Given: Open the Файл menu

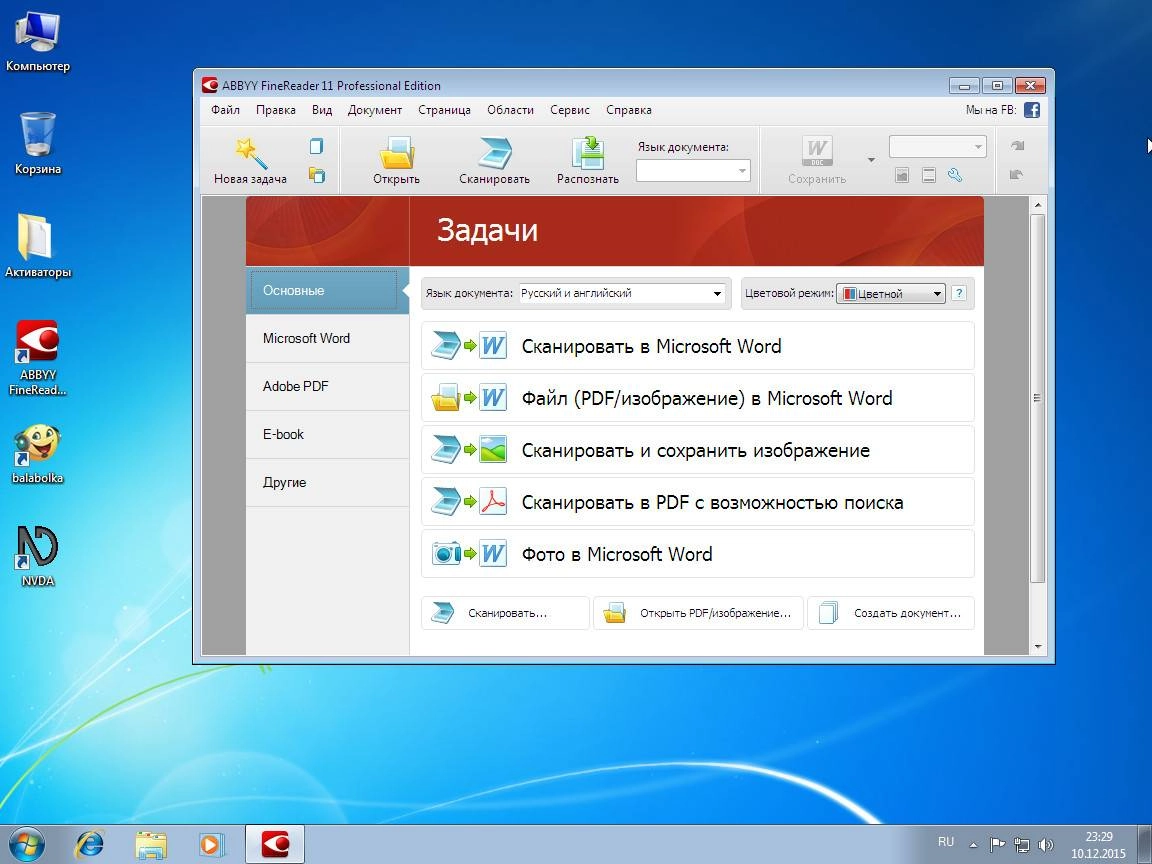Looking at the screenshot, I should (x=226, y=109).
